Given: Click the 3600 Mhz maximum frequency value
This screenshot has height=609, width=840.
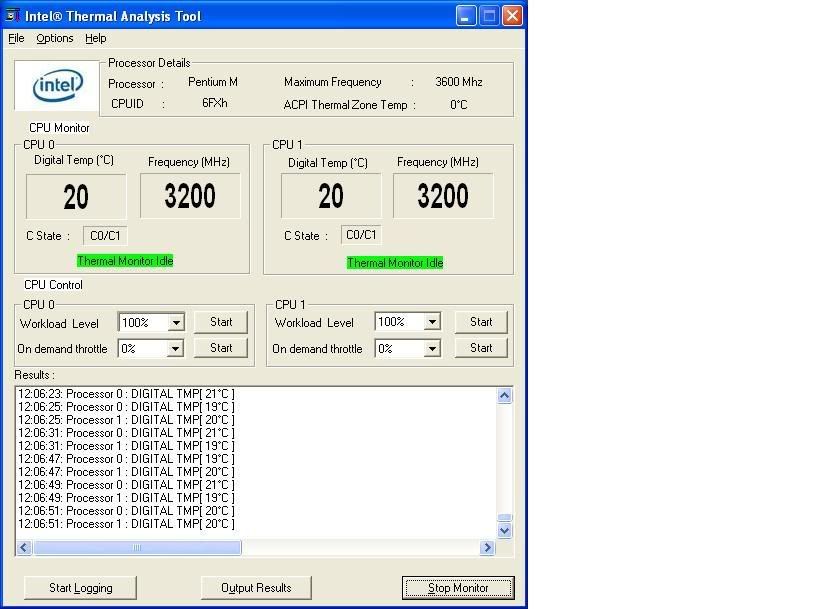Looking at the screenshot, I should [459, 82].
